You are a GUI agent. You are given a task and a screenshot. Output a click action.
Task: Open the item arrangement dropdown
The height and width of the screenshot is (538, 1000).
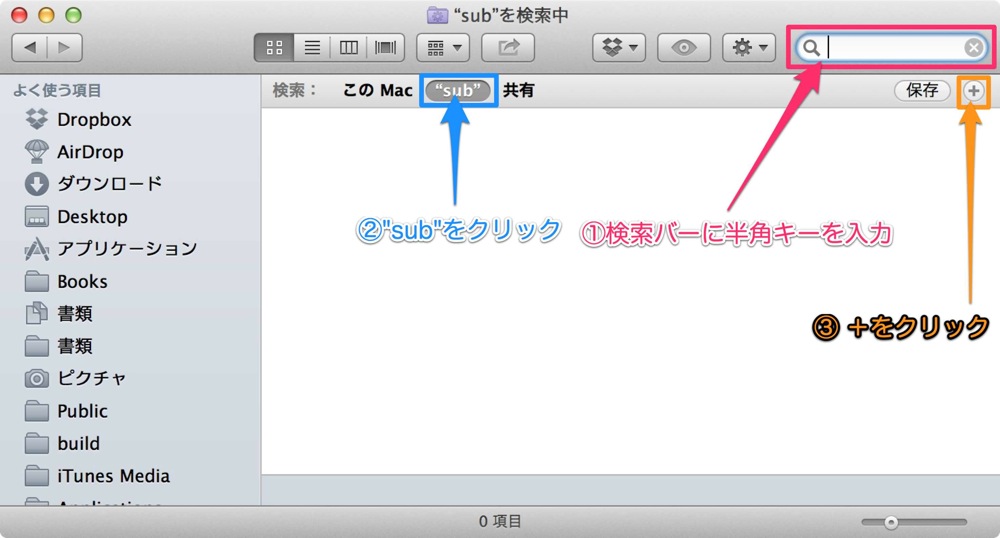coord(443,47)
